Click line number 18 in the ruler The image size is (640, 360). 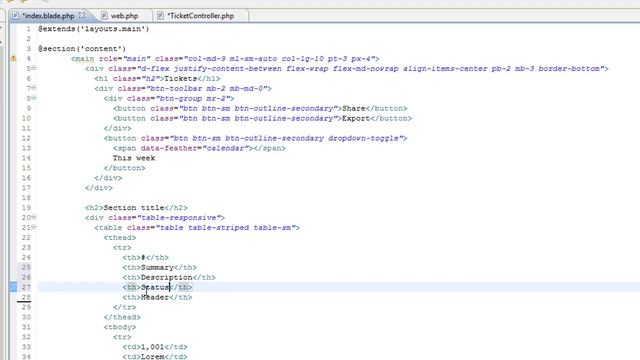click(x=26, y=198)
